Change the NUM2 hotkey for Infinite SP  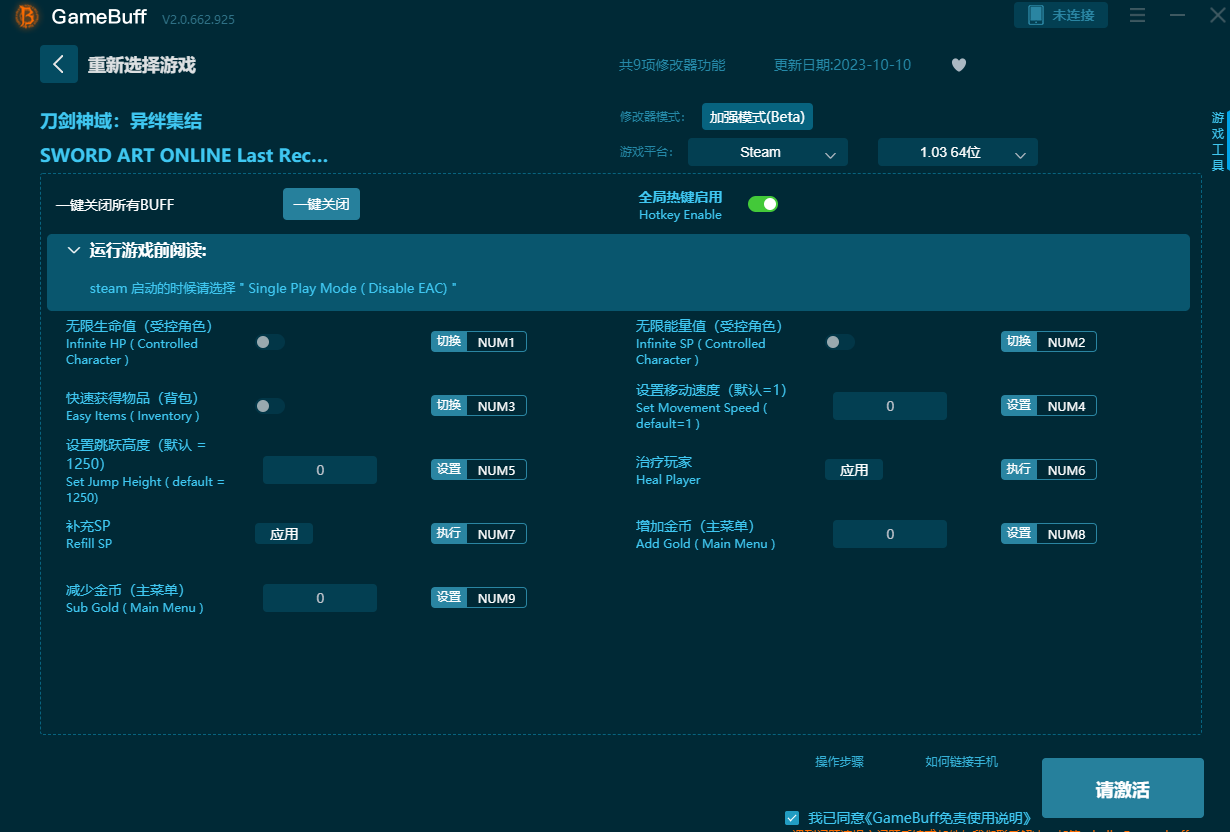click(x=1066, y=342)
